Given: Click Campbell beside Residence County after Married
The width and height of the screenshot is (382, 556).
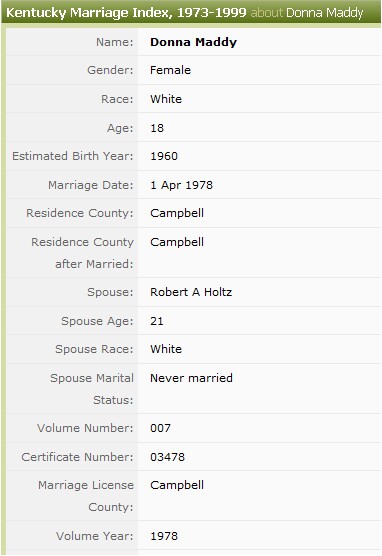Looking at the screenshot, I should (x=177, y=242).
